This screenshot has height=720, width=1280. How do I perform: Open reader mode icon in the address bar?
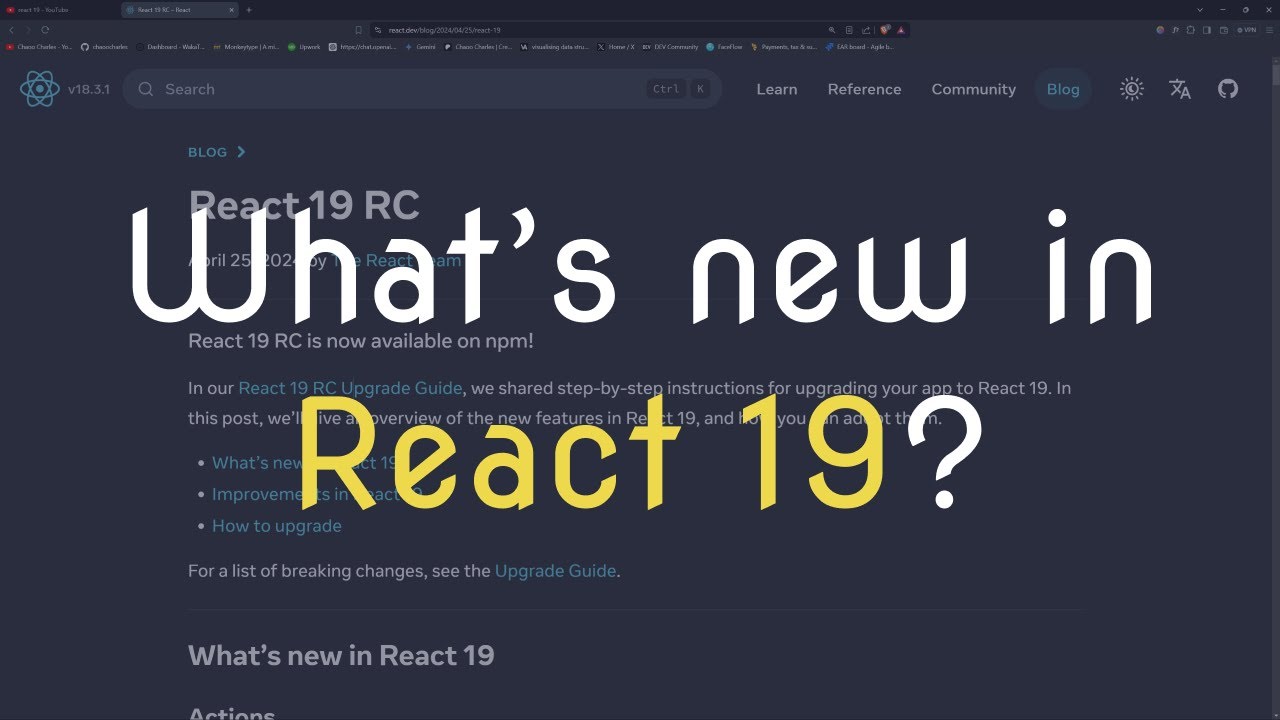849,30
